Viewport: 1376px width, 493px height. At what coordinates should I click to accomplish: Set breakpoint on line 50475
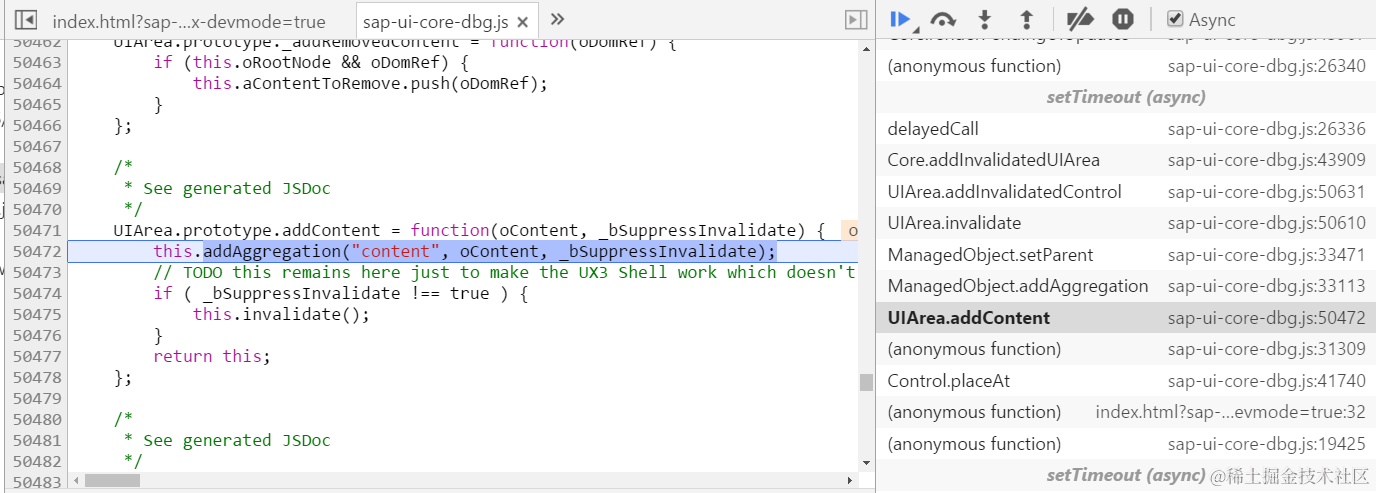pyautogui.click(x=37, y=315)
